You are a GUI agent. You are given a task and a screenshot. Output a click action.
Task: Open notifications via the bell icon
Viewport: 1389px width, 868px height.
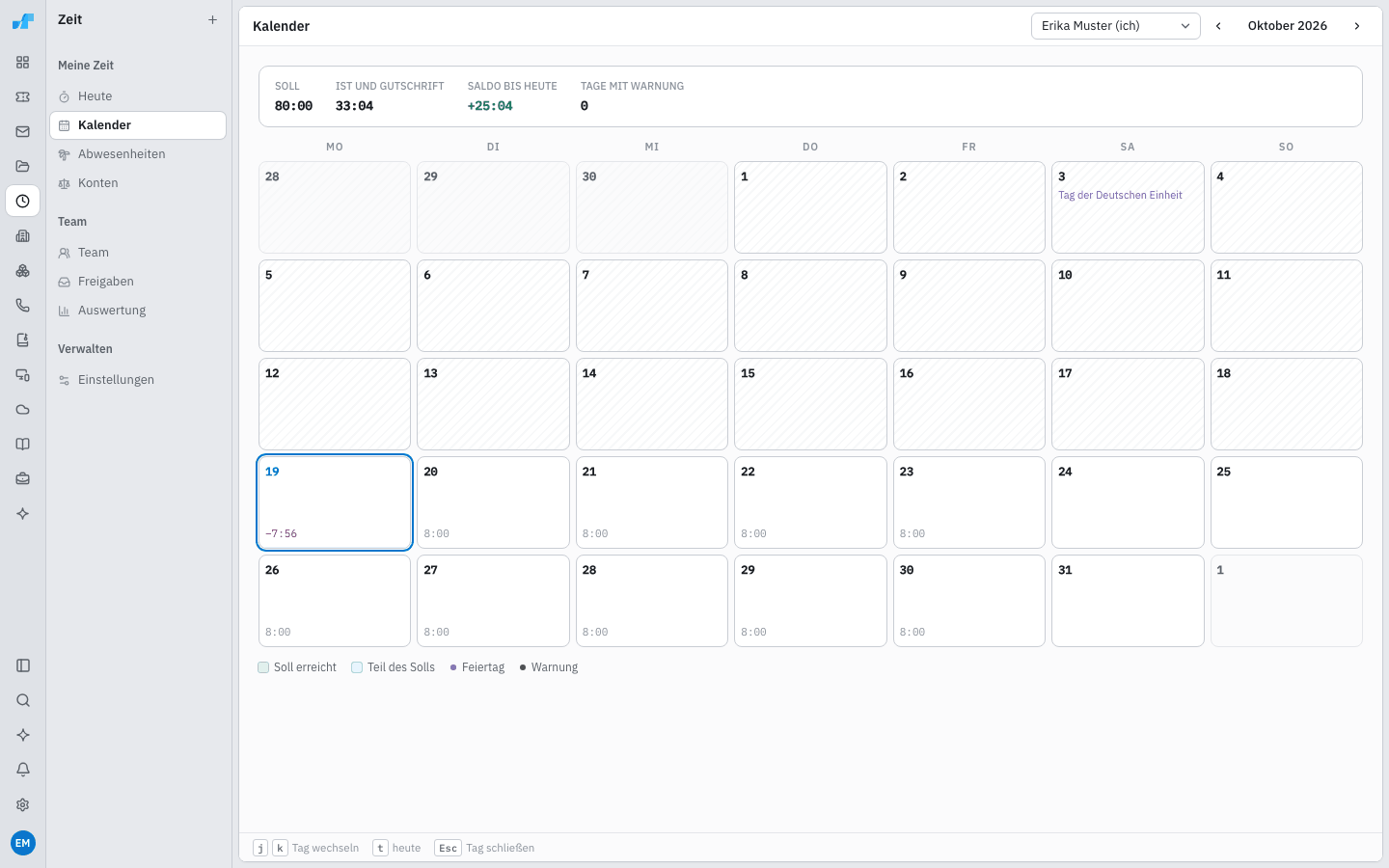(23, 770)
